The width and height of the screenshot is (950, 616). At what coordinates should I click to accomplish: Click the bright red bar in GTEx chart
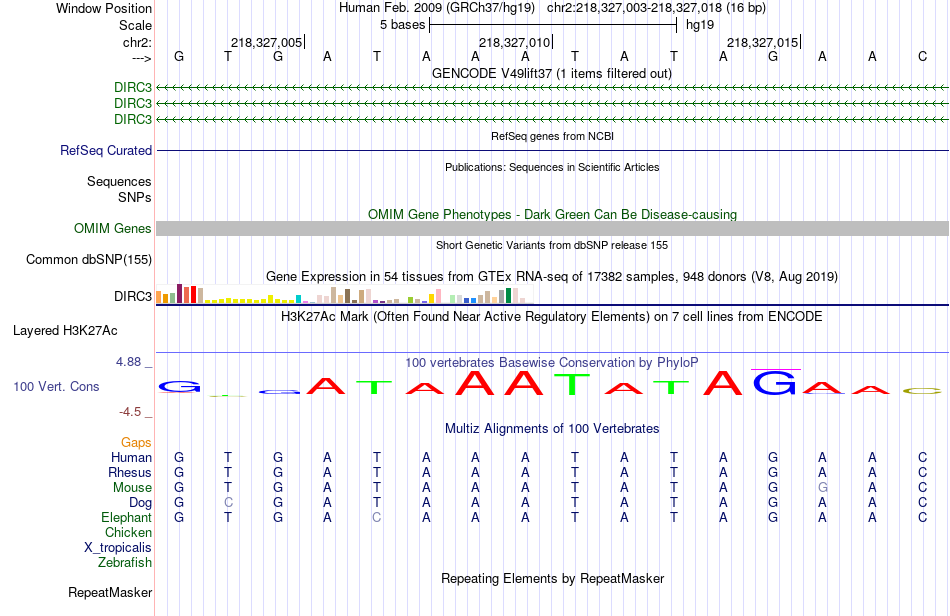point(193,294)
